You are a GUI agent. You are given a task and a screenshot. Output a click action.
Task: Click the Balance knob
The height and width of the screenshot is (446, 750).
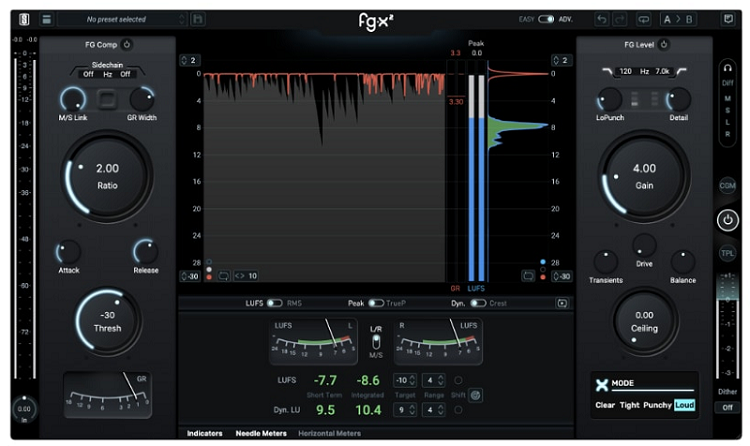(x=683, y=262)
